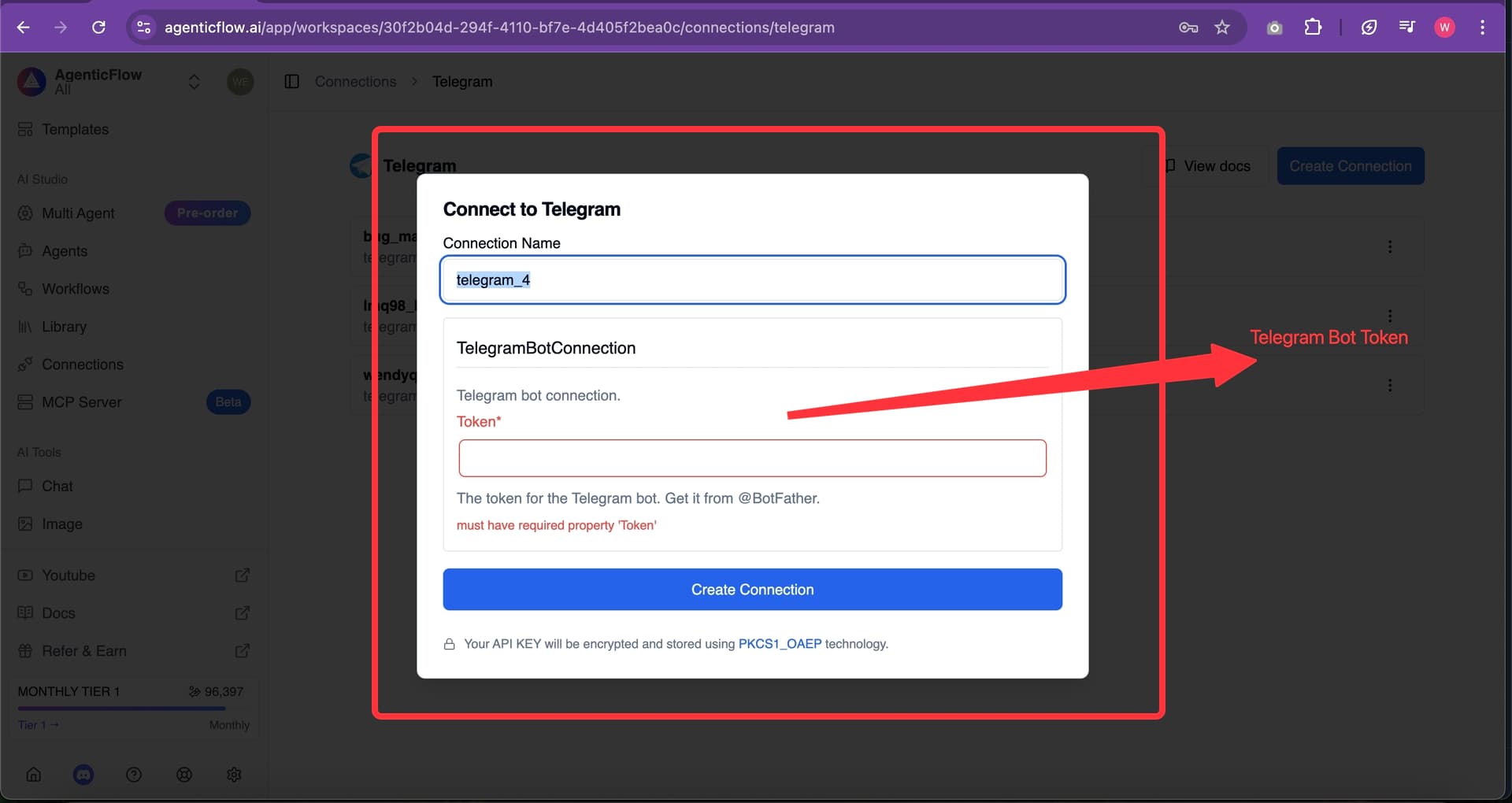Open Templates in the sidebar

point(75,129)
